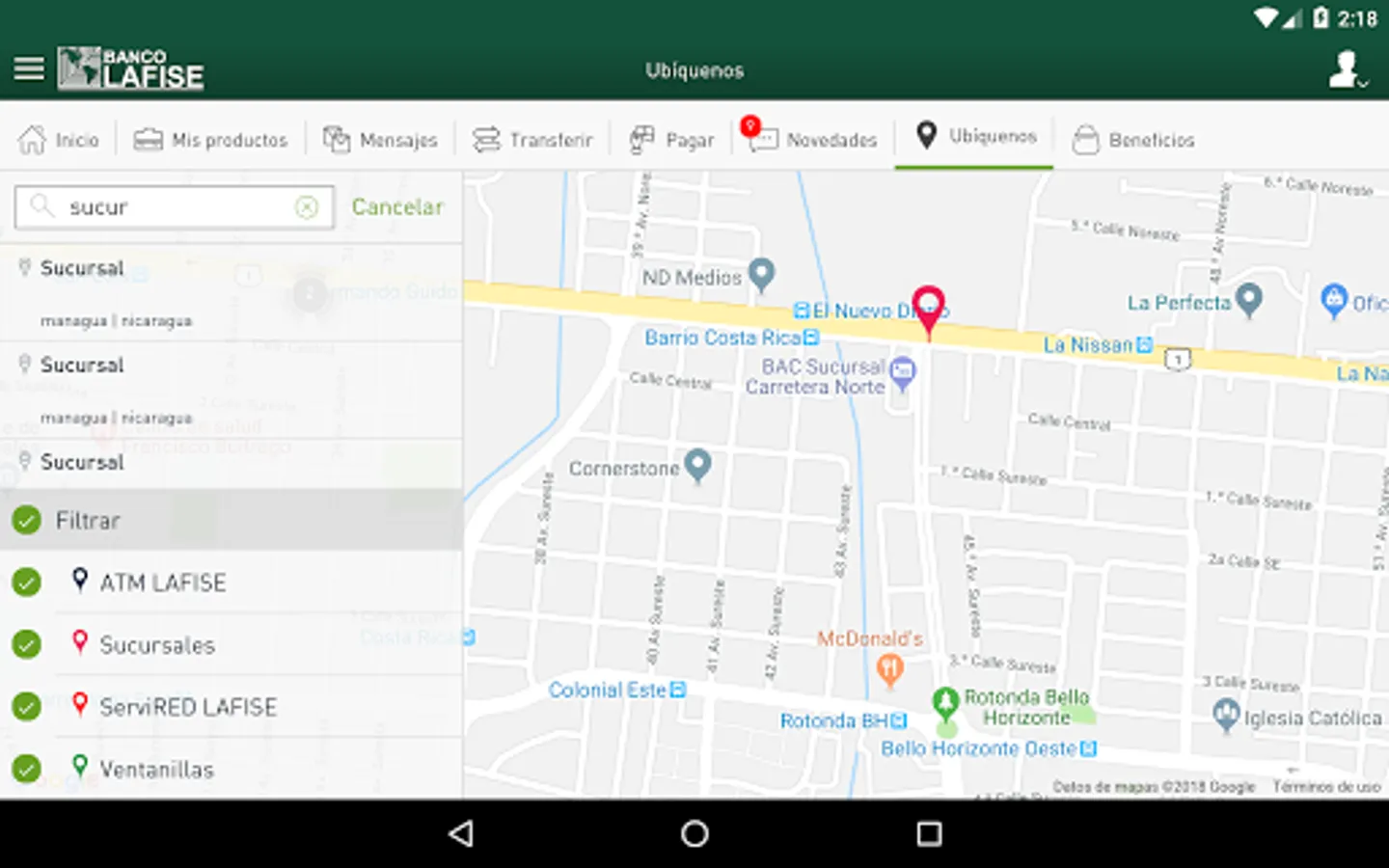Toggle the ATM LAFISE filter checkbox

[x=27, y=583]
